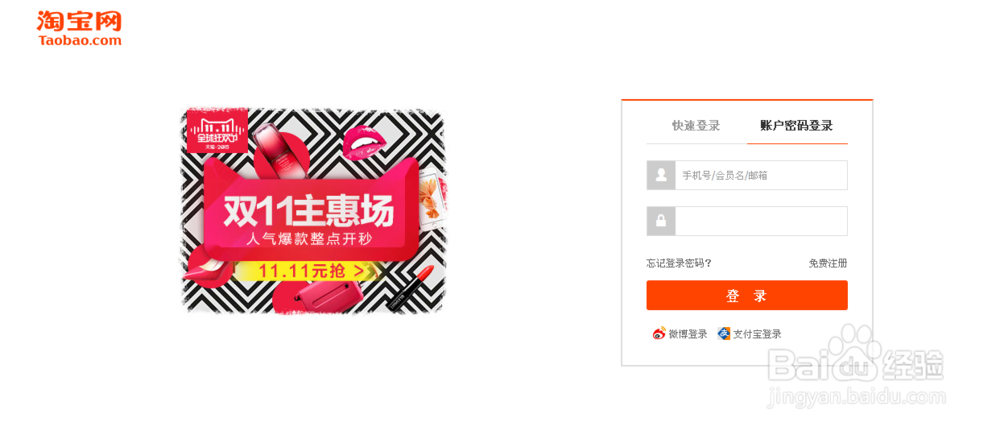Focus the password input field
This screenshot has width=1000, height=431.
point(761,221)
